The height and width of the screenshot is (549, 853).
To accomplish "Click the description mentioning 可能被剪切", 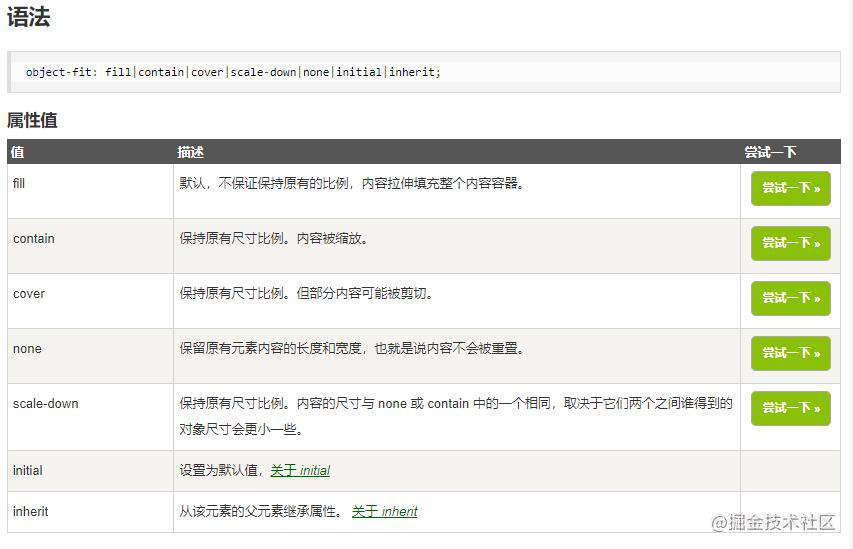I will [x=307, y=293].
